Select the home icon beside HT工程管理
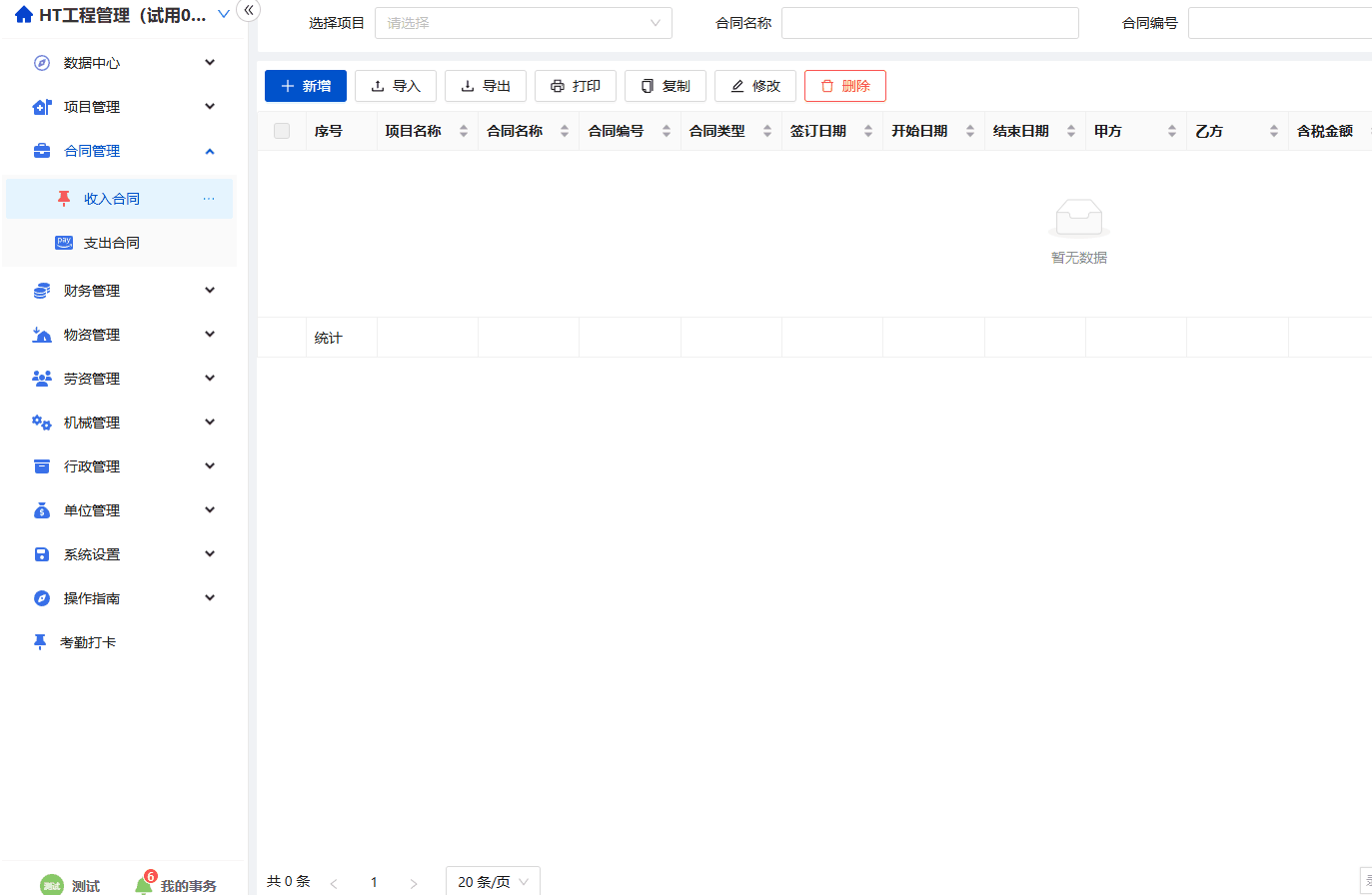The width and height of the screenshot is (1372, 895). [23, 14]
